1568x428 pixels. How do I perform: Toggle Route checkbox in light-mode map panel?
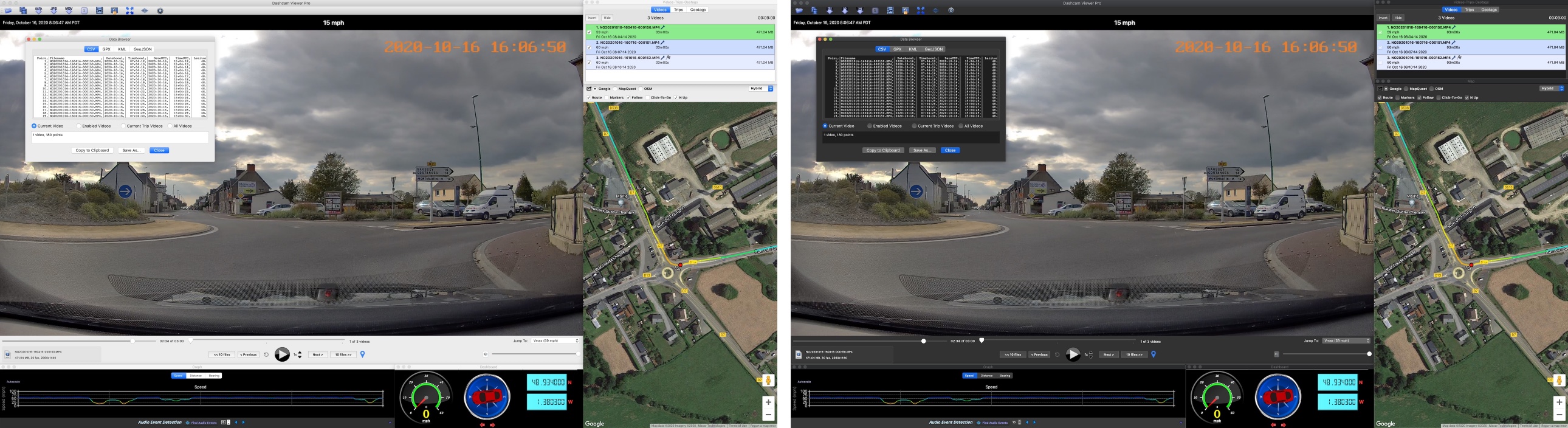[589, 97]
